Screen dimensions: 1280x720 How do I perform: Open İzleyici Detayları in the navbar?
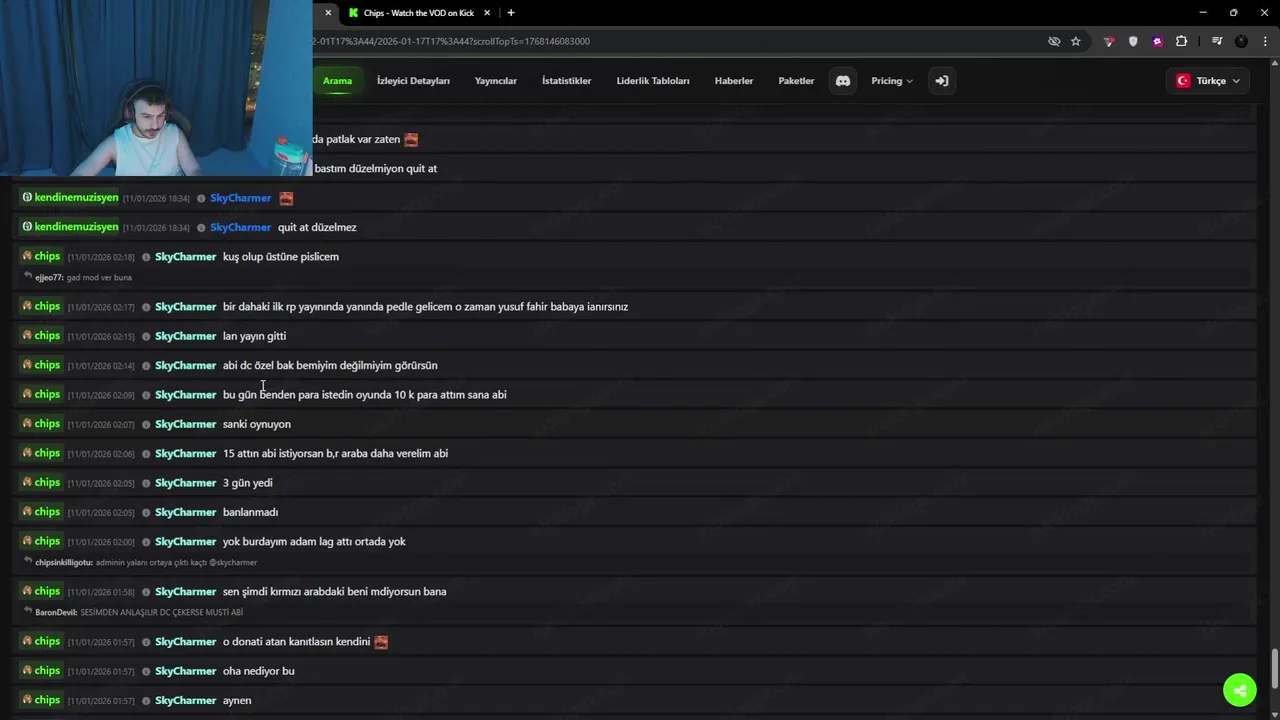[413, 81]
